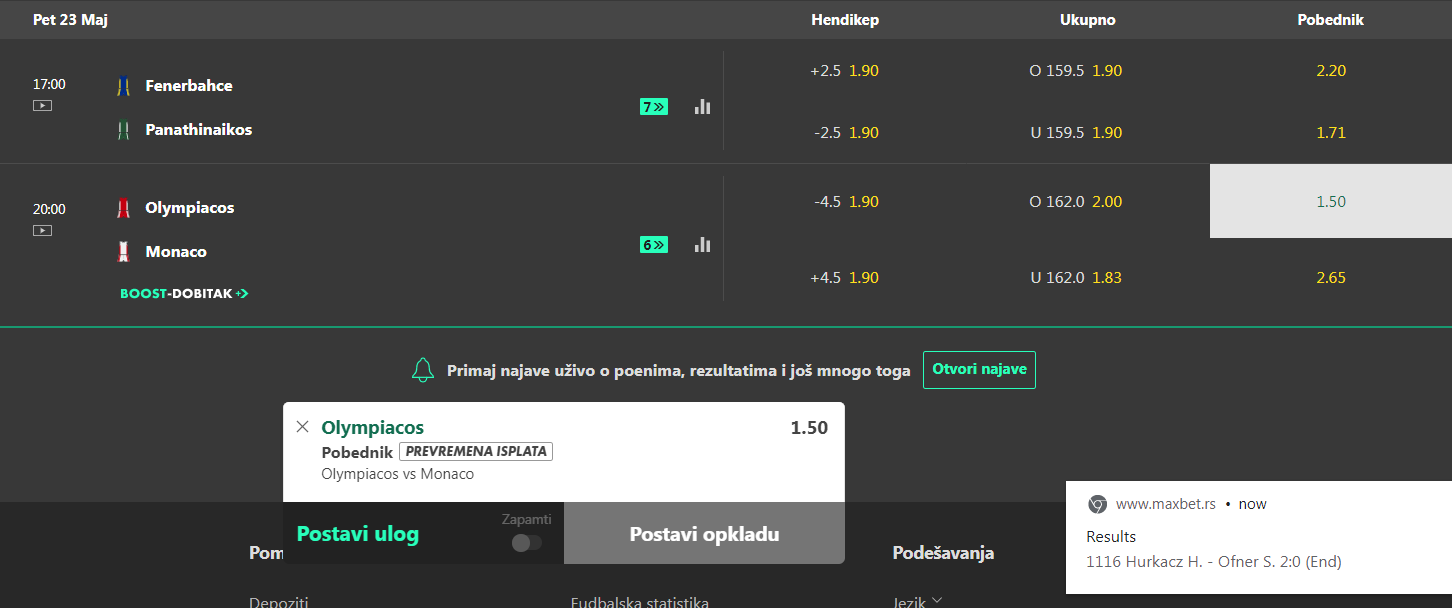The image size is (1452, 608).
Task: Click Chrome icon in maxbet notification
Action: pos(1097,504)
